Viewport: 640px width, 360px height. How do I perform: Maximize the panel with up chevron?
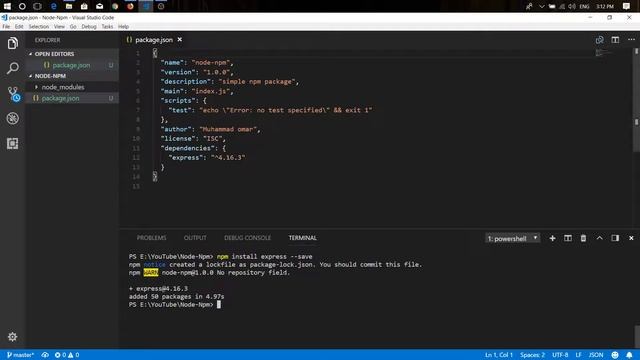[599, 238]
